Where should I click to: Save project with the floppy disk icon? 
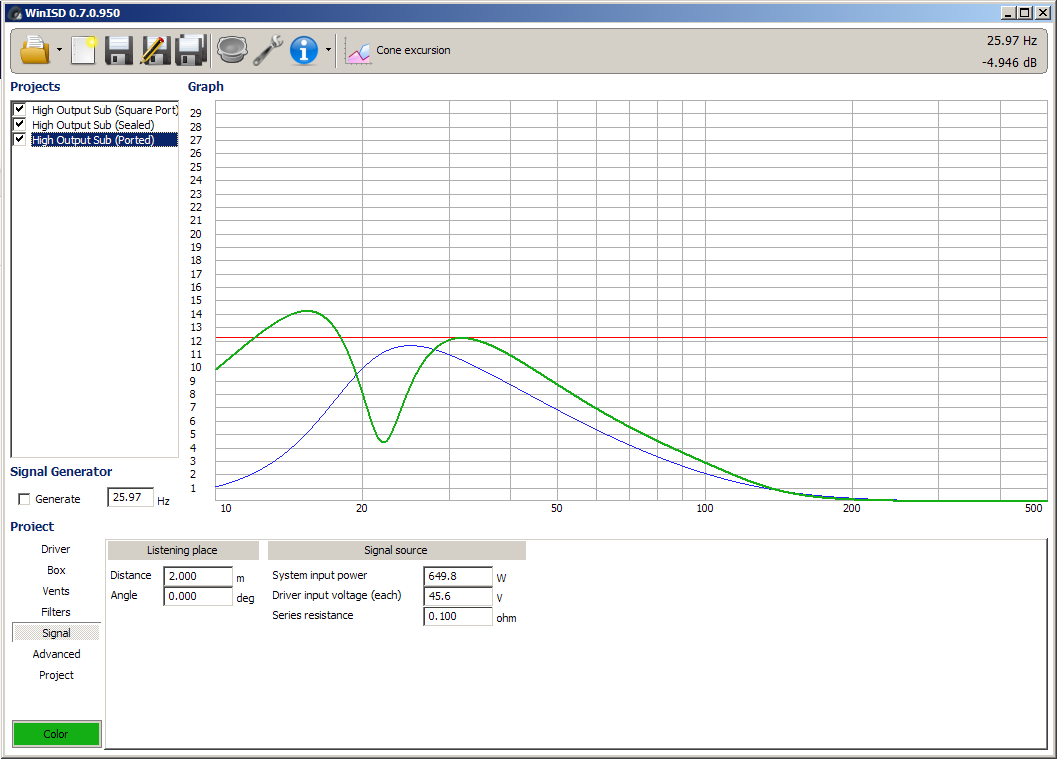tap(119, 50)
